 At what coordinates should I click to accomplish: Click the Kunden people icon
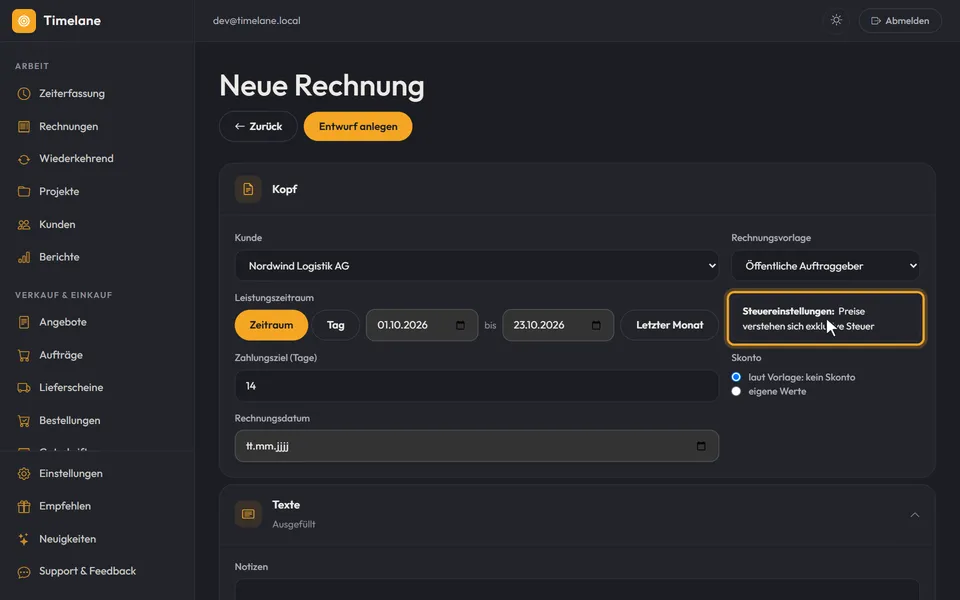tap(24, 225)
